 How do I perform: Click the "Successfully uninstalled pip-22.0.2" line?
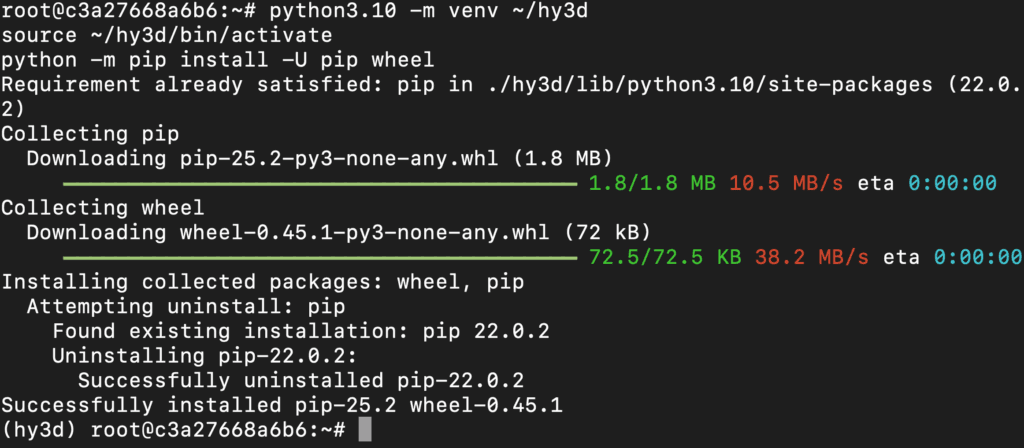pos(302,380)
